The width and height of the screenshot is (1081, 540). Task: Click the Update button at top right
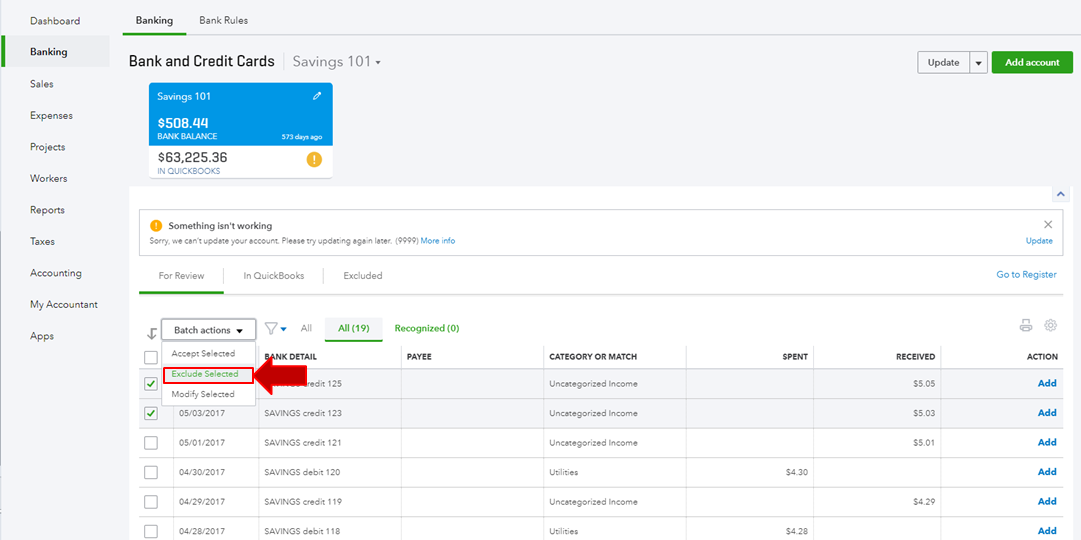tap(943, 62)
